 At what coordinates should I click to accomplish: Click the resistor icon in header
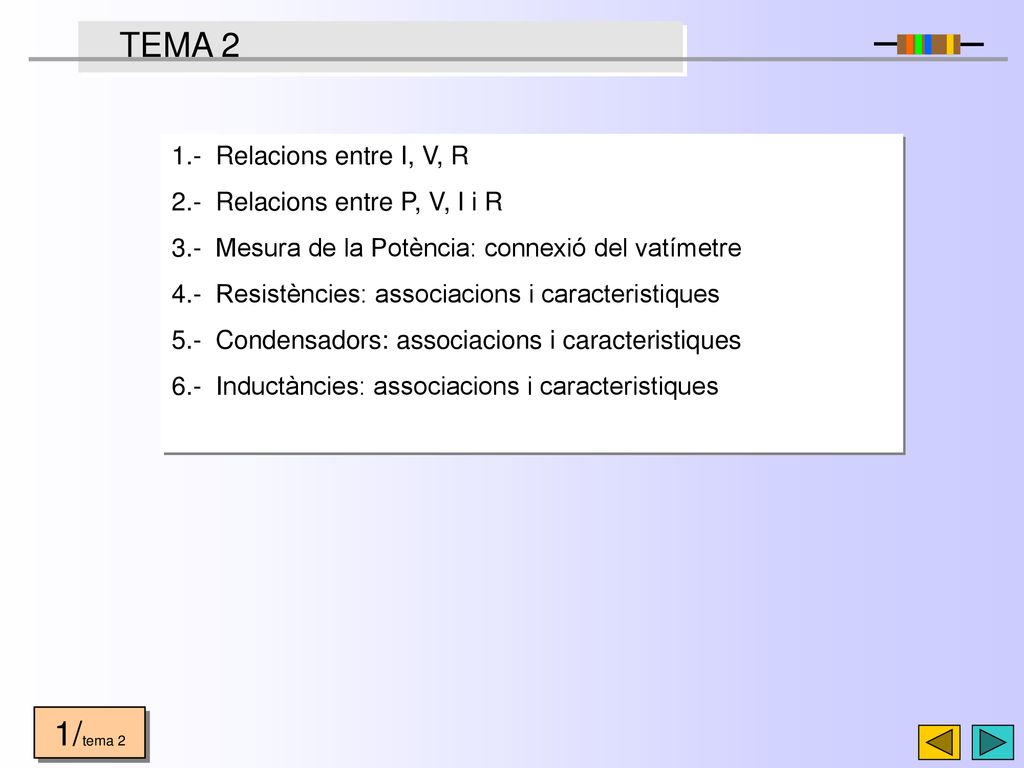click(x=929, y=44)
